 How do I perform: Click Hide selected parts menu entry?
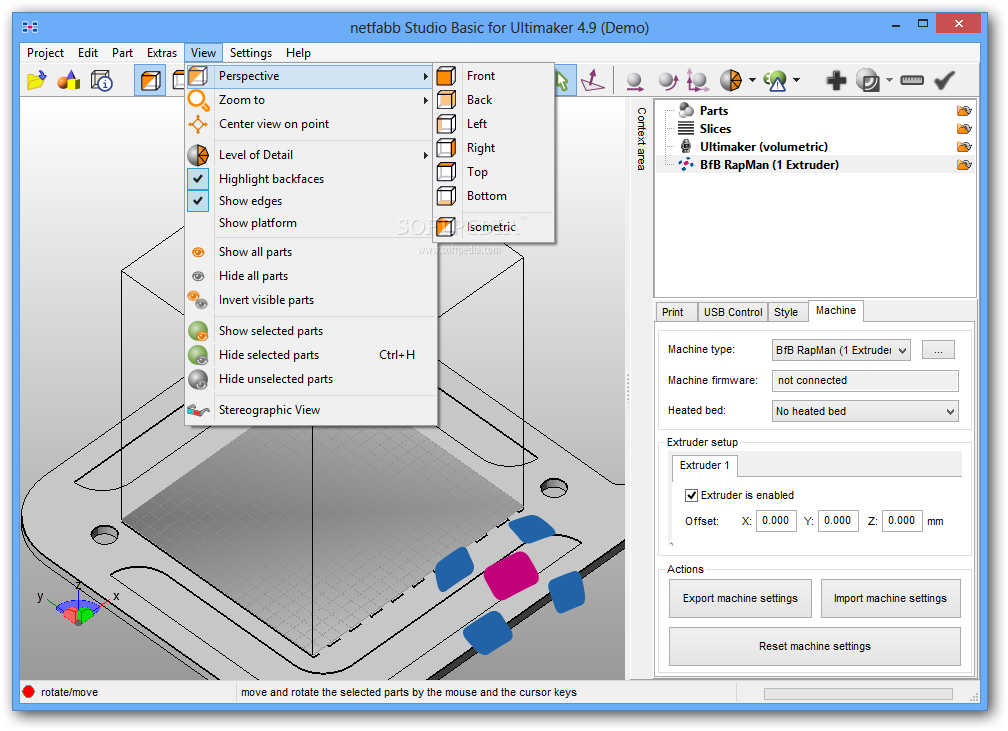click(x=310, y=355)
